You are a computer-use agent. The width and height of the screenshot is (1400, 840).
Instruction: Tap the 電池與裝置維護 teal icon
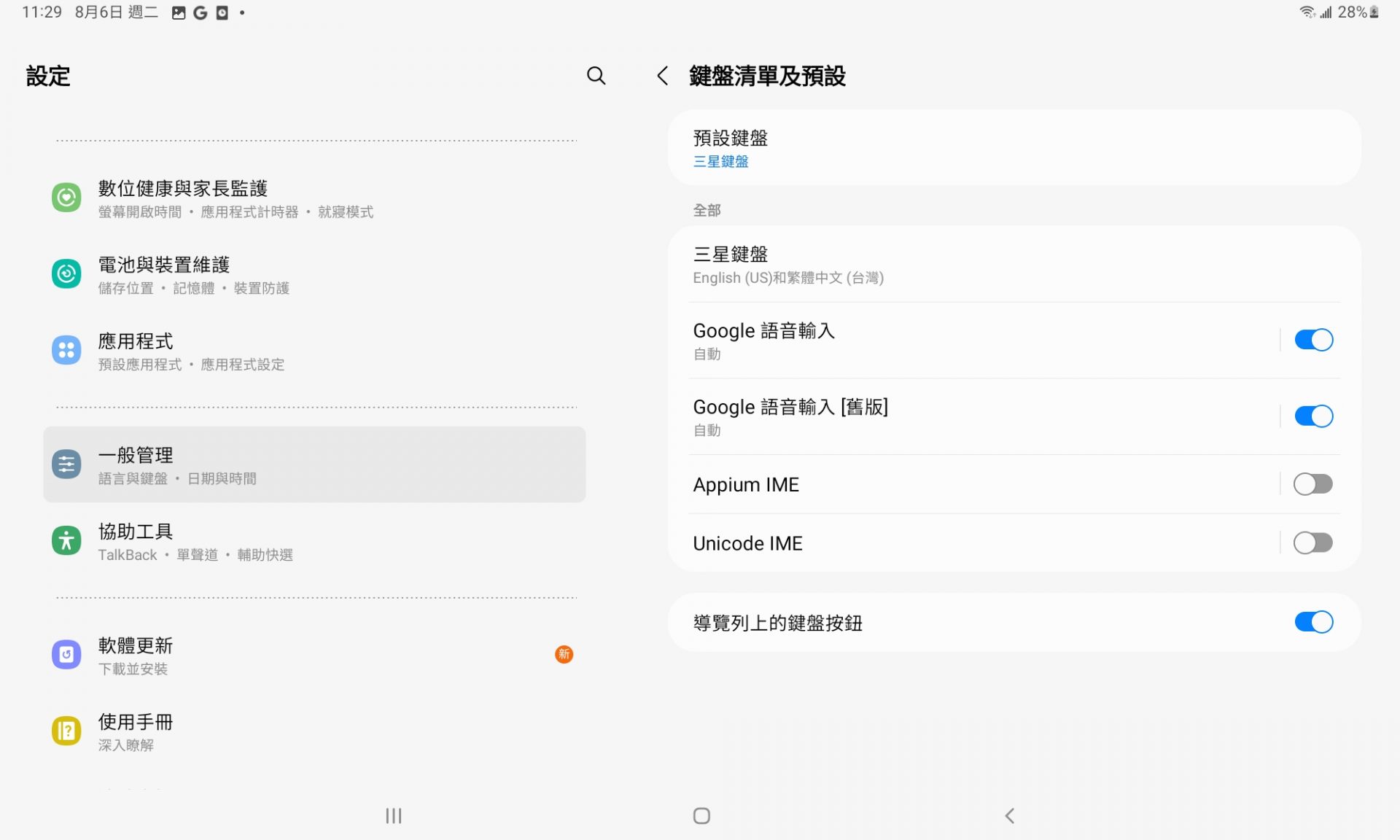click(x=66, y=274)
